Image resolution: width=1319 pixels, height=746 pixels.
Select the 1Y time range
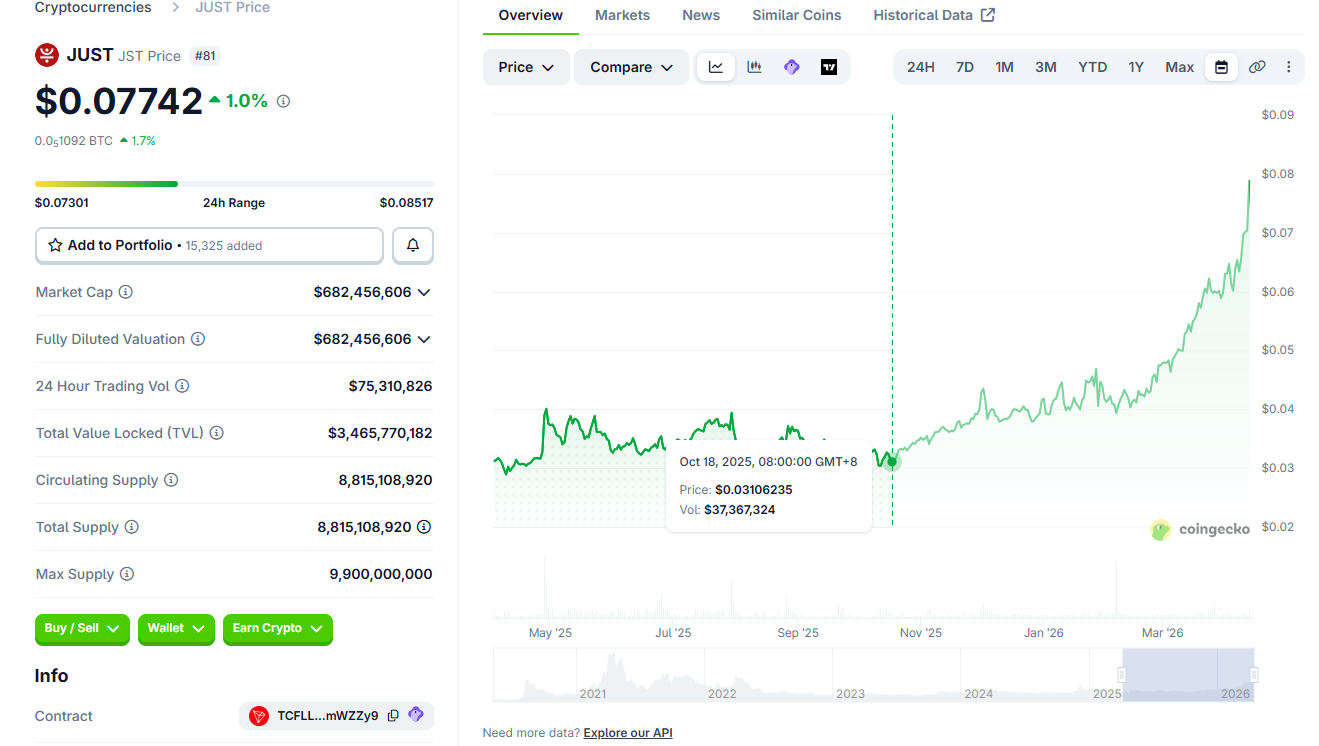(1136, 67)
